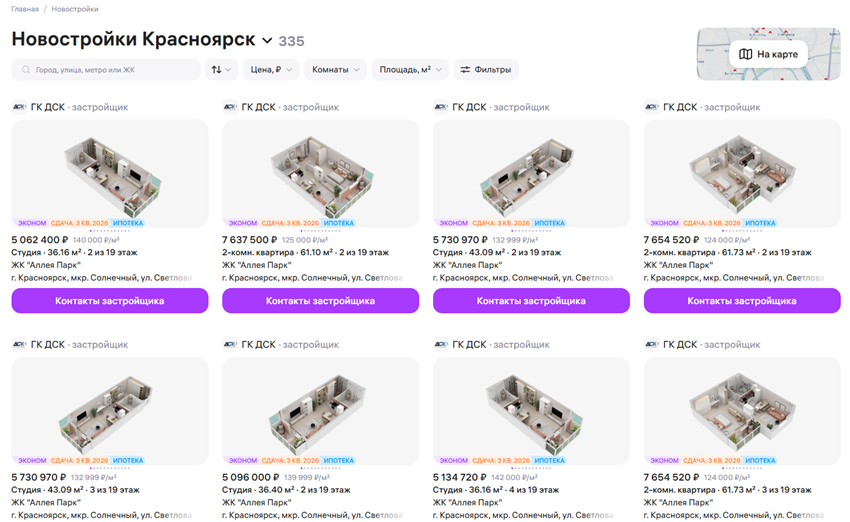Open the Фильтры filters panel
The width and height of the screenshot is (850, 522).
tap(485, 70)
